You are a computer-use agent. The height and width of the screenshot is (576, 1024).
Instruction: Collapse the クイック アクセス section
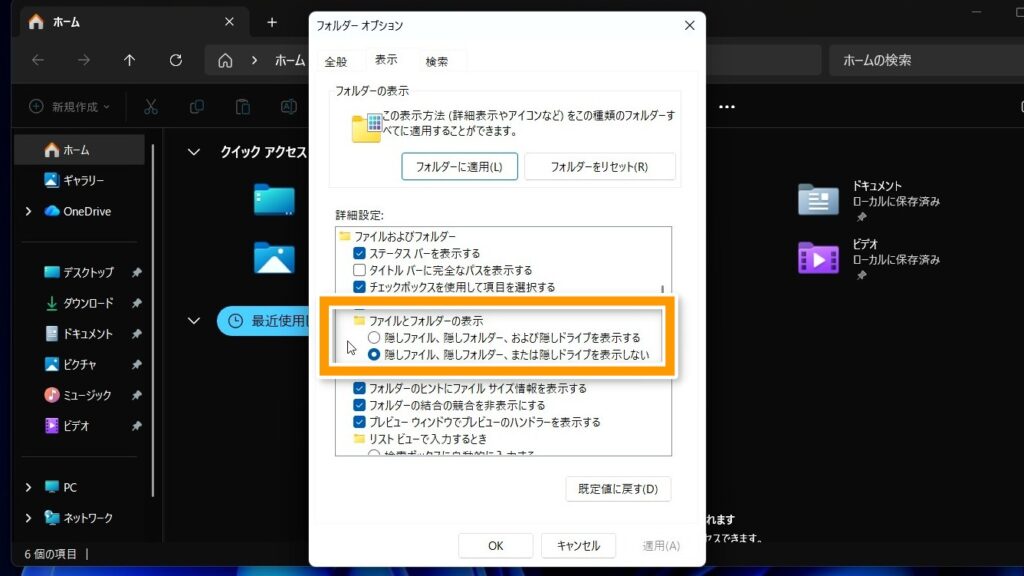click(x=194, y=152)
